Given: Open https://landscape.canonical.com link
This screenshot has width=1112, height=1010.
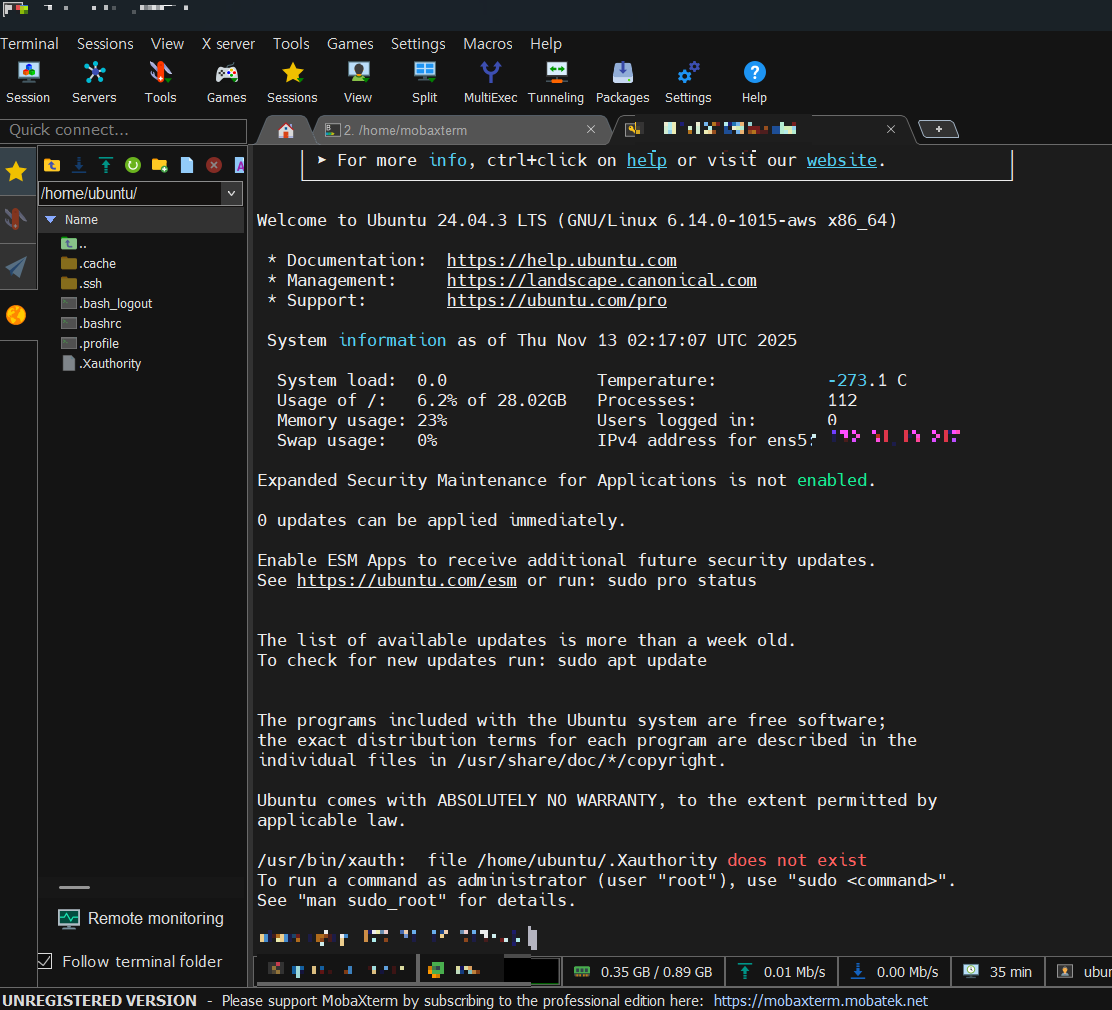Looking at the screenshot, I should (x=601, y=280).
